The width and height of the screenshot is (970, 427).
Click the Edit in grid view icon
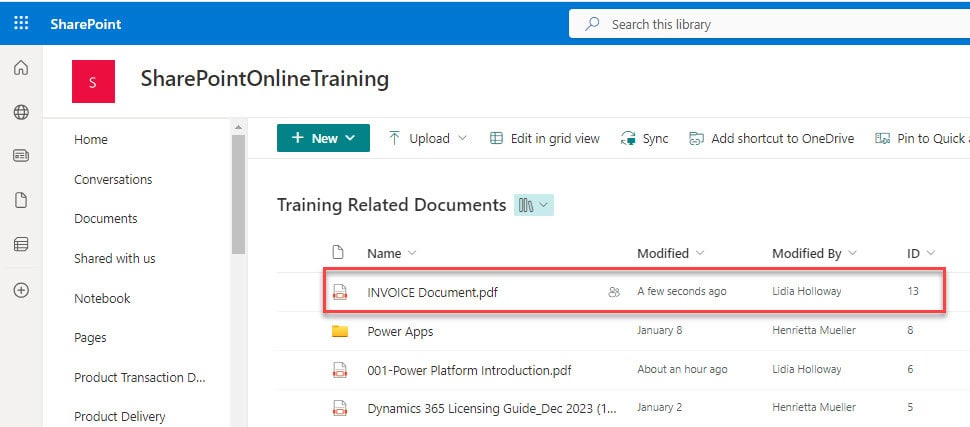(496, 138)
